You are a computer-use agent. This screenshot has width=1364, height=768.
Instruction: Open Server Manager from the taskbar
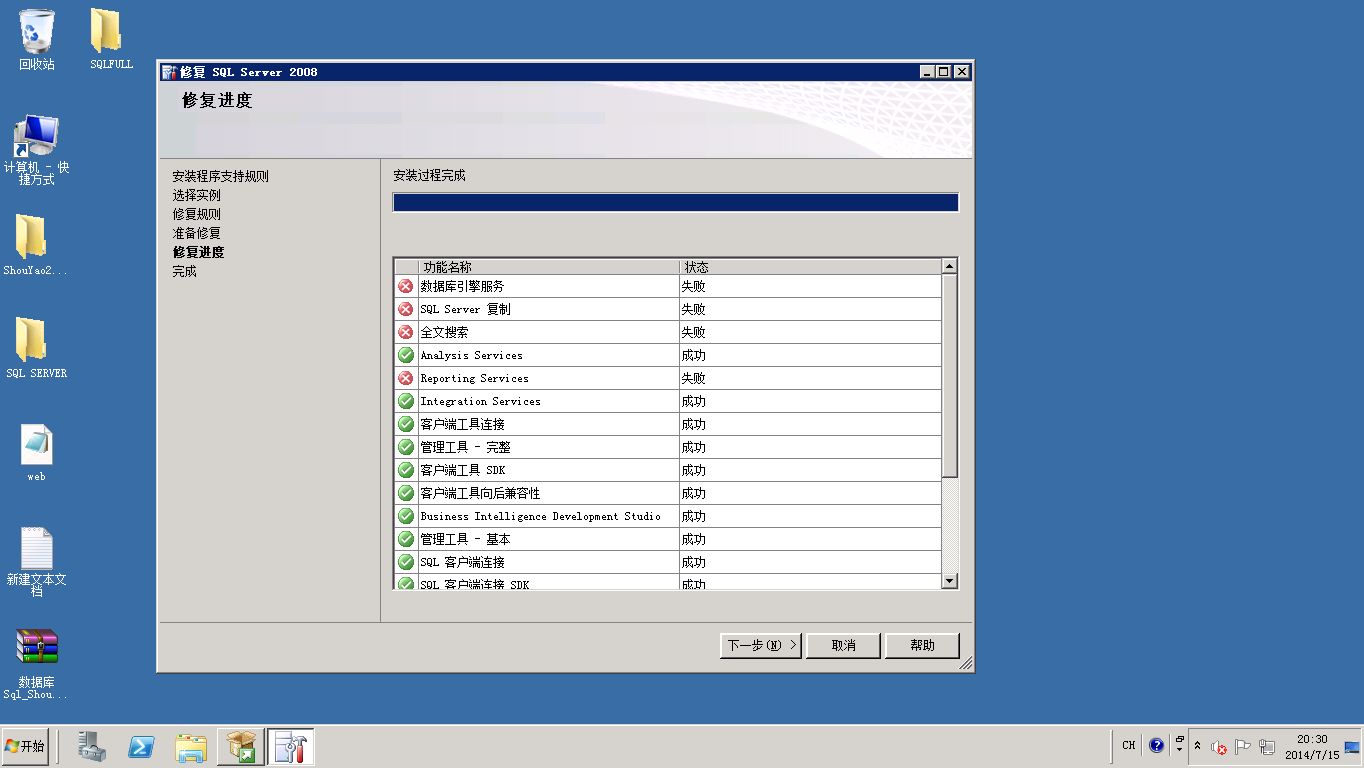point(92,746)
